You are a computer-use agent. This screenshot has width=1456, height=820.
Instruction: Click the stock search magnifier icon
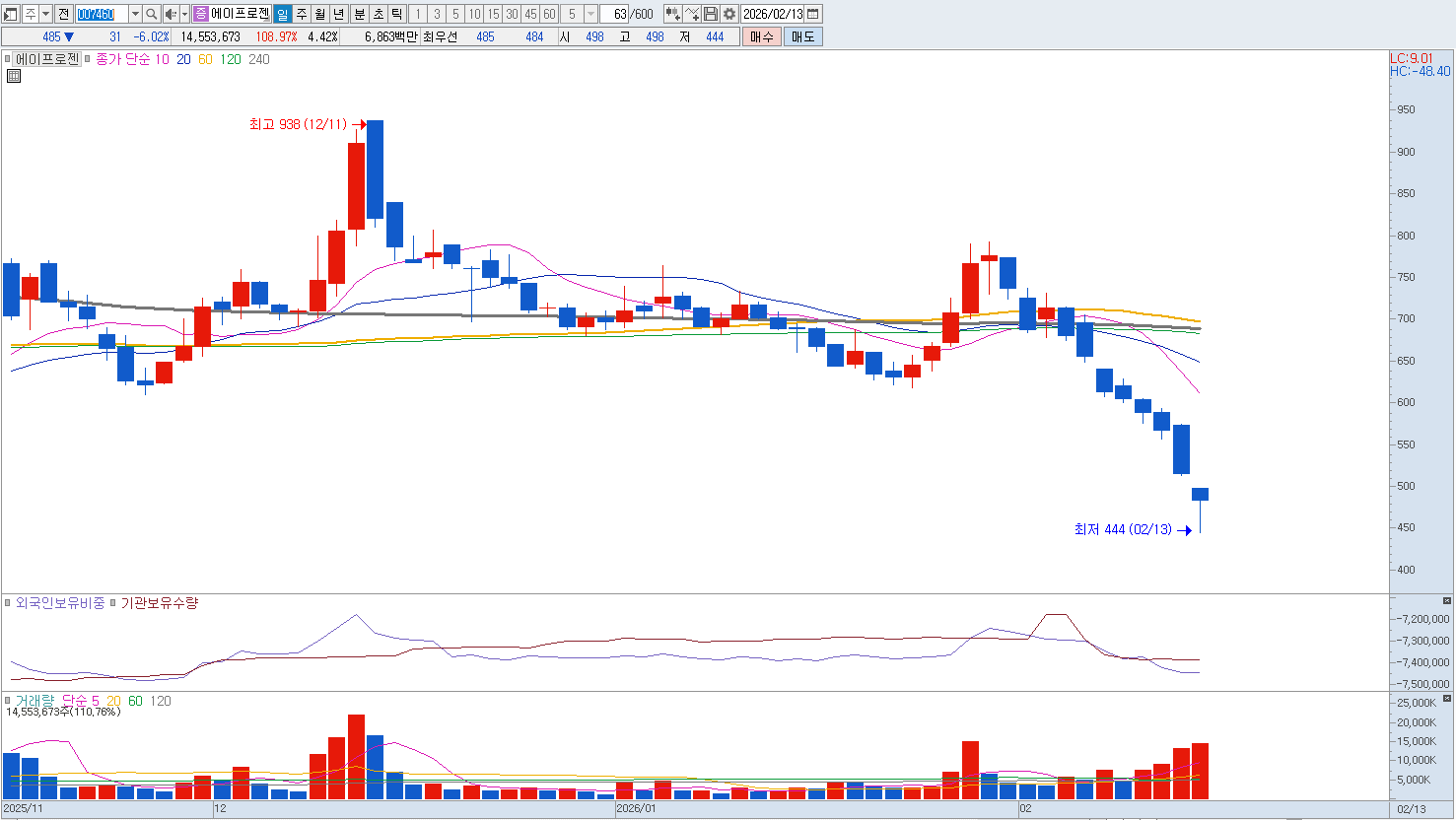pos(151,14)
